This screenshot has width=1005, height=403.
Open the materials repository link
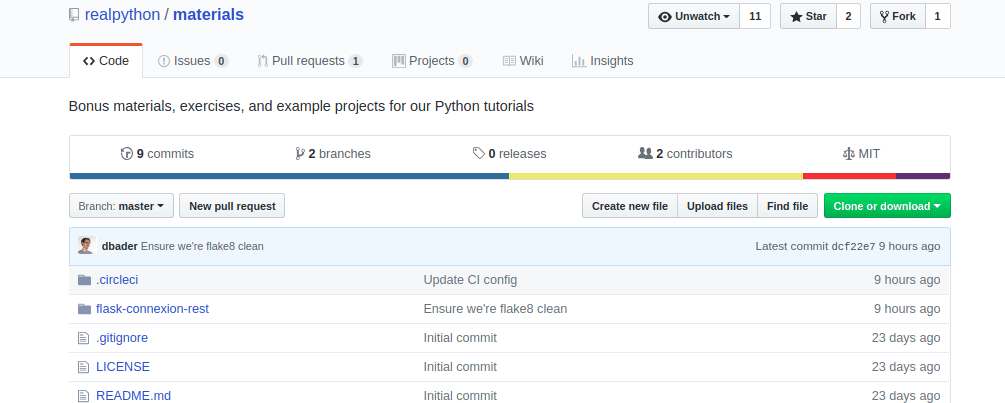pos(208,15)
